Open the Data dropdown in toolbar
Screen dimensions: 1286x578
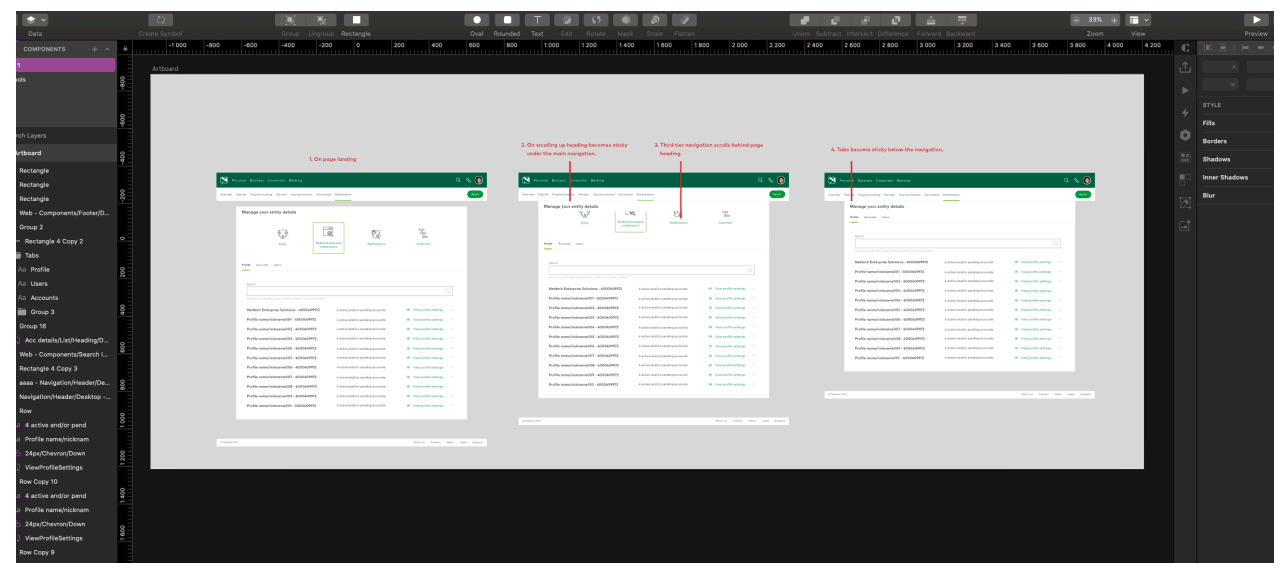tap(35, 20)
